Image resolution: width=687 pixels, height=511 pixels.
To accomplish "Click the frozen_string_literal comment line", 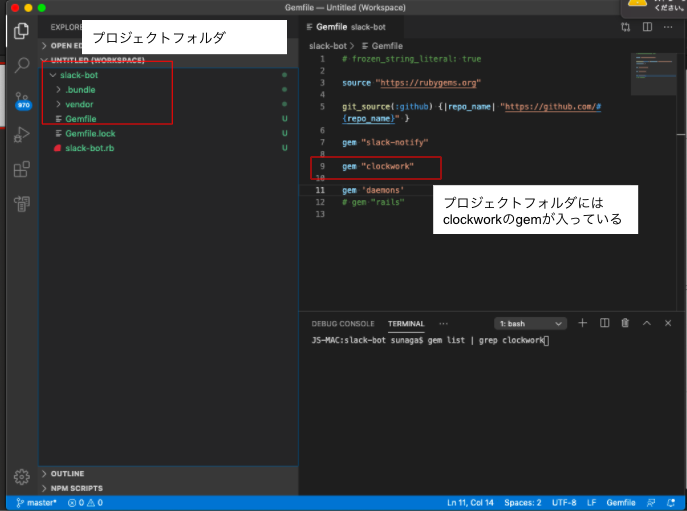I will pyautogui.click(x=411, y=59).
